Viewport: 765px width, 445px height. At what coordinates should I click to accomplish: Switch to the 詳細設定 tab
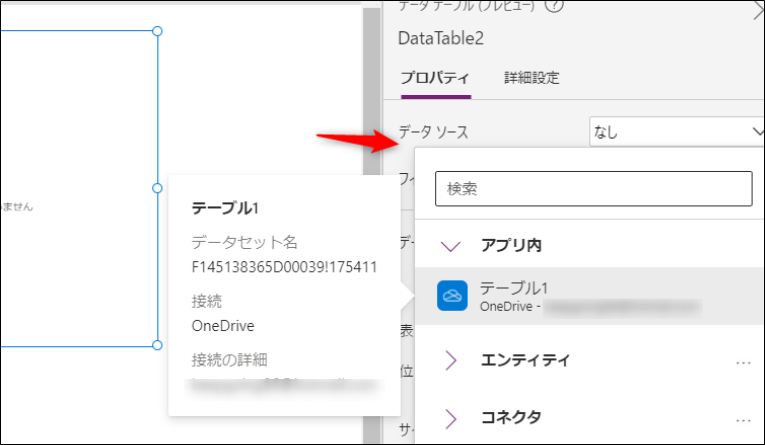click(532, 78)
